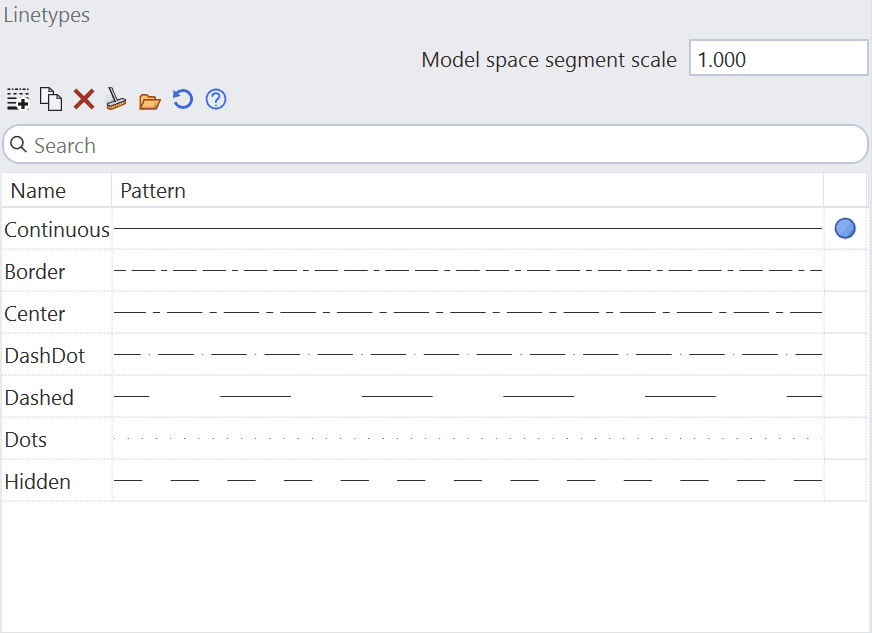872x633 pixels.
Task: Click the Purge unused linetypes broom icon
Action: (x=116, y=99)
